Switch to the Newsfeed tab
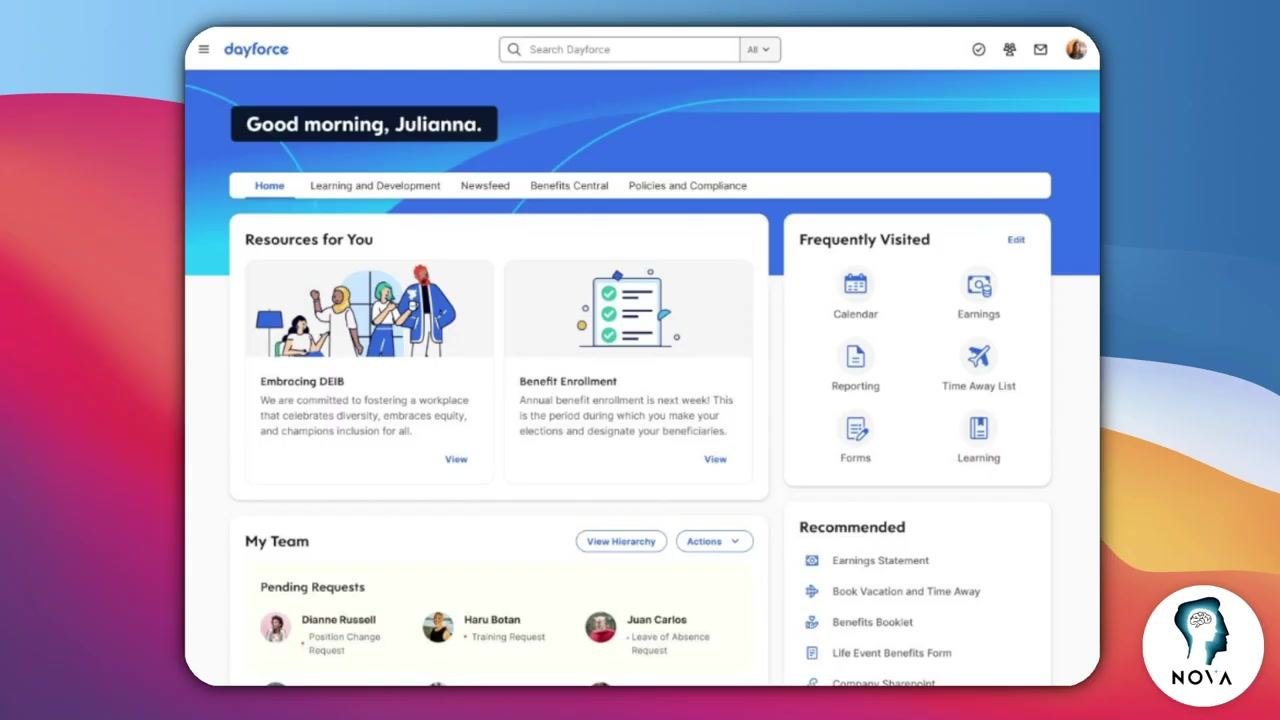1280x720 pixels. 485,186
